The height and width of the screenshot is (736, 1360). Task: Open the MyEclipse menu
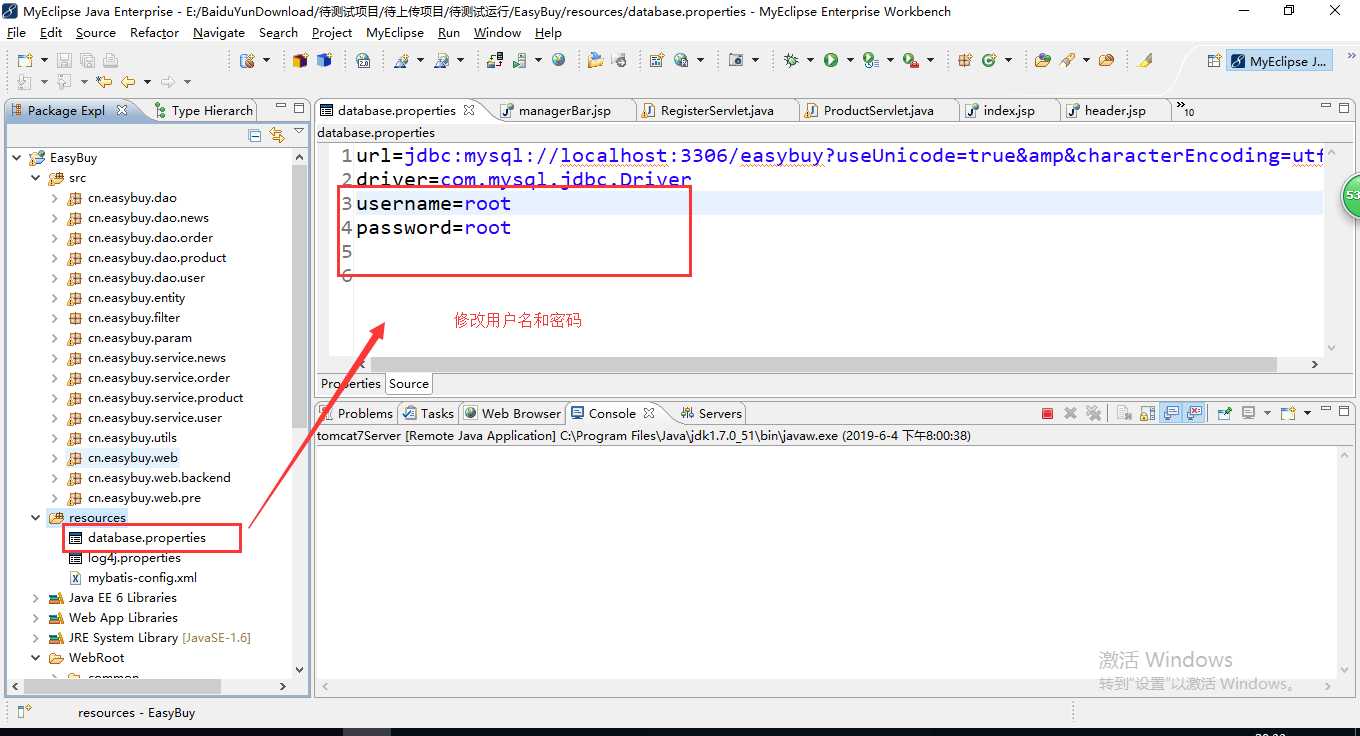click(x=395, y=32)
